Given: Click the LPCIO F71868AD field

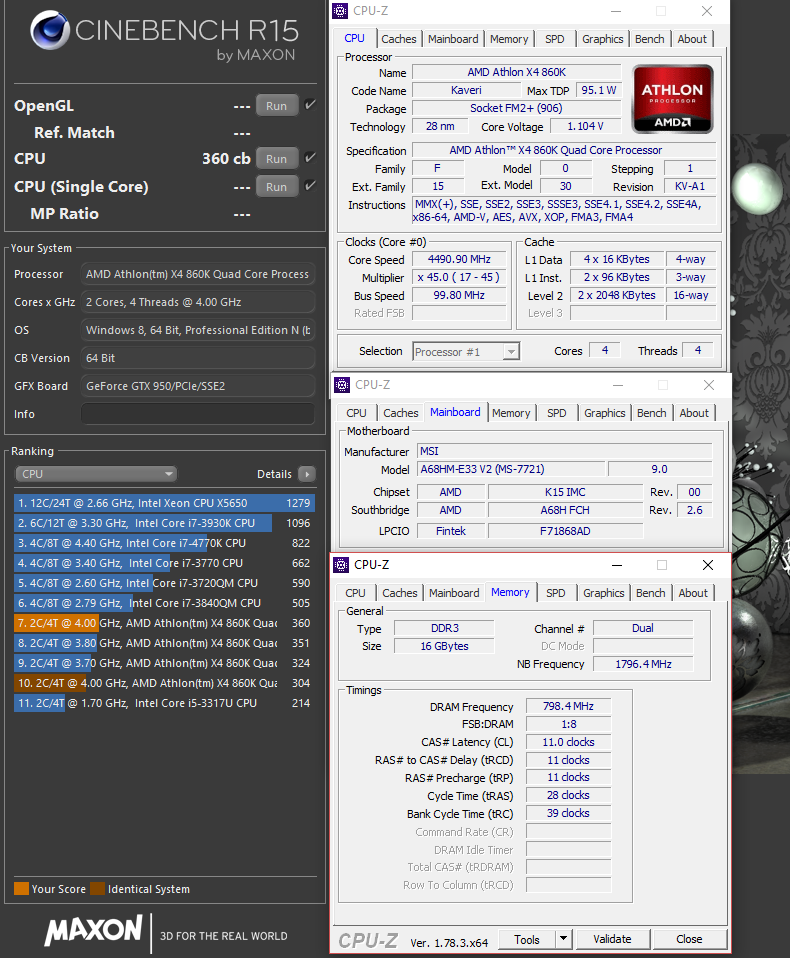Looking at the screenshot, I should coord(565,531).
